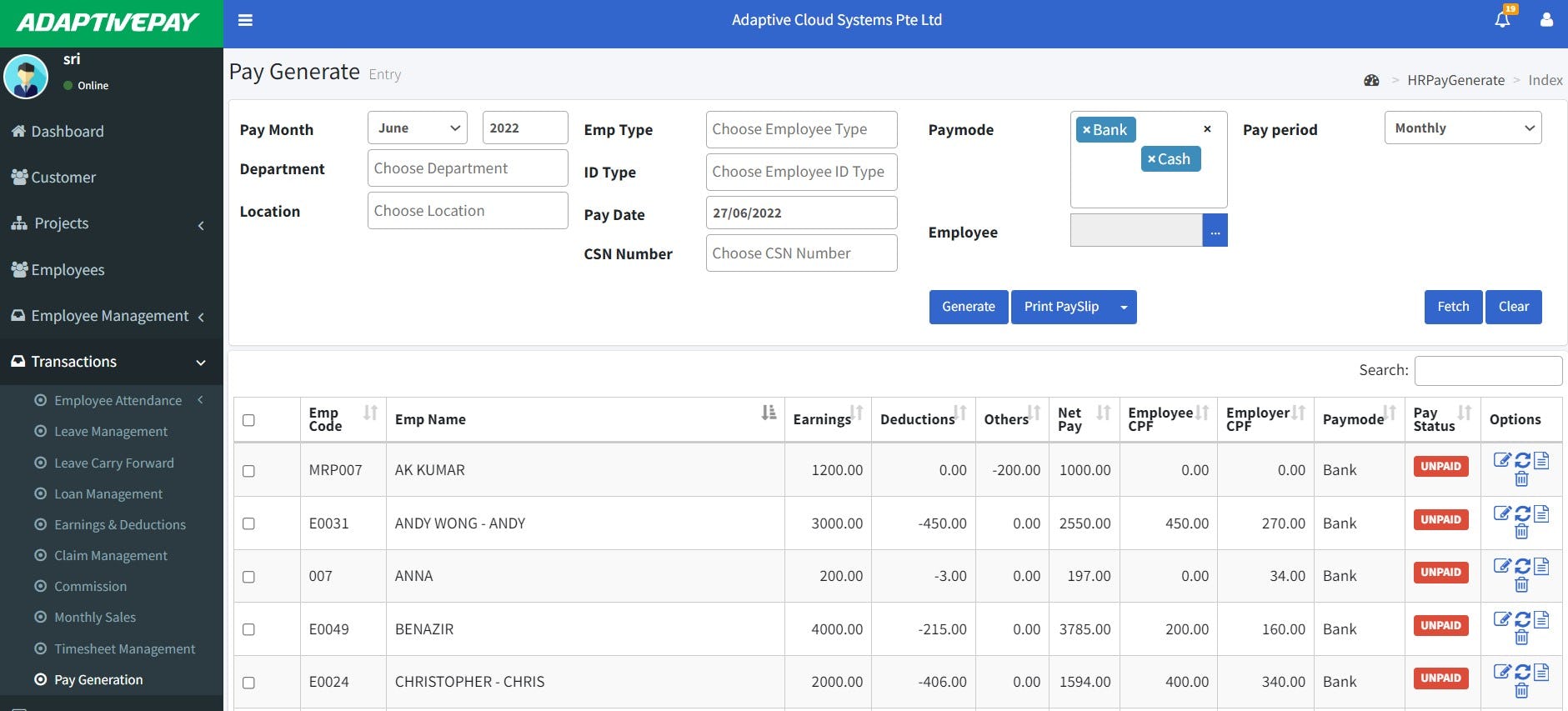Open the Choose Employee ID Type selector
Image resolution: width=1568 pixels, height=711 pixels.
pyautogui.click(x=801, y=172)
